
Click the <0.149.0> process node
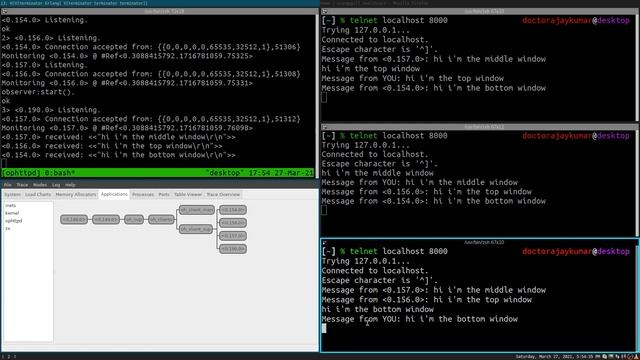coord(106,220)
